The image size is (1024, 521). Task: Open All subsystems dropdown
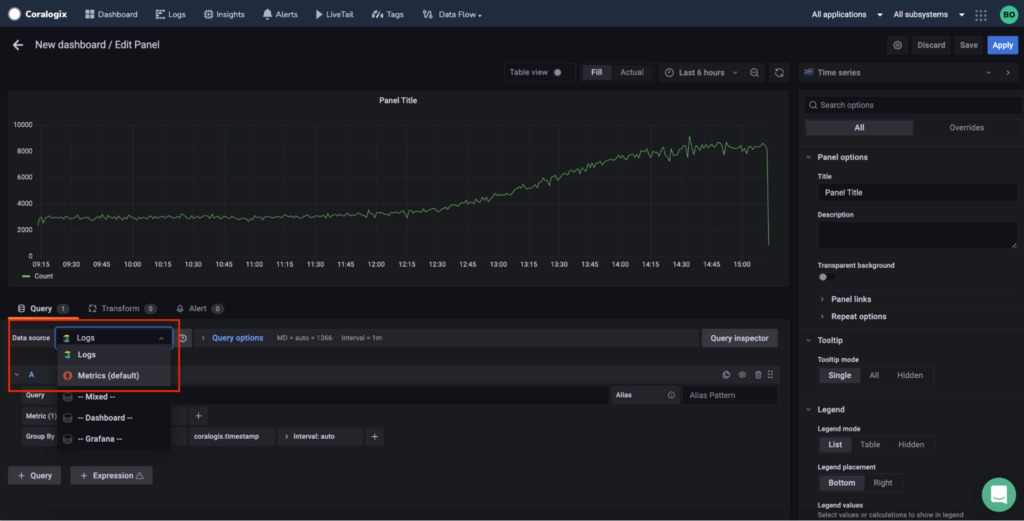[x=928, y=14]
